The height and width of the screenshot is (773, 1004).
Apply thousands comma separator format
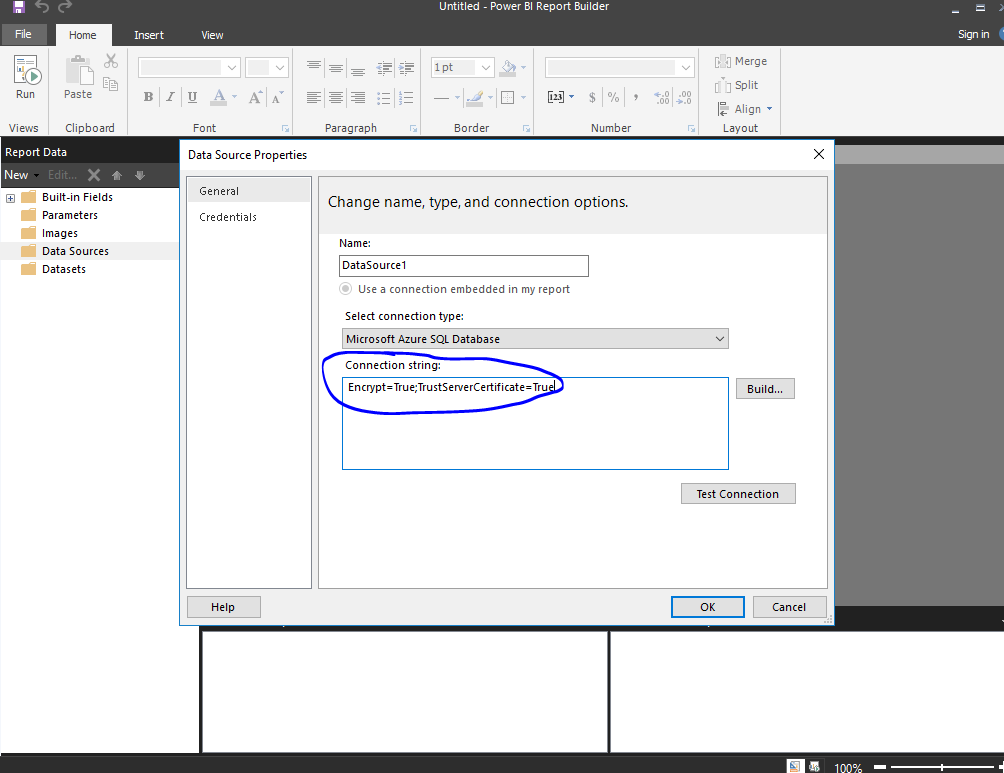[636, 97]
